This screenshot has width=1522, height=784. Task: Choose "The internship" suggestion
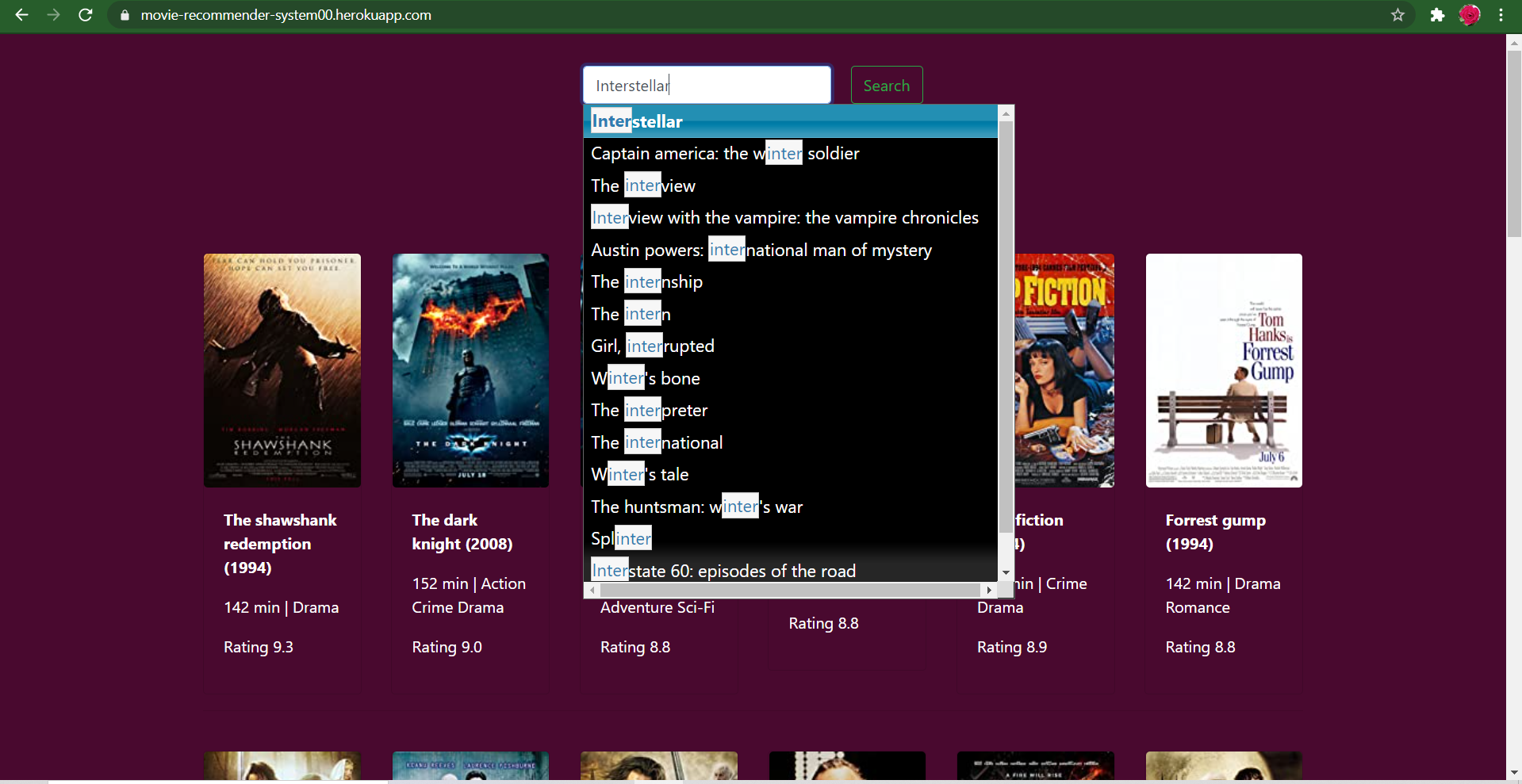pyautogui.click(x=646, y=281)
